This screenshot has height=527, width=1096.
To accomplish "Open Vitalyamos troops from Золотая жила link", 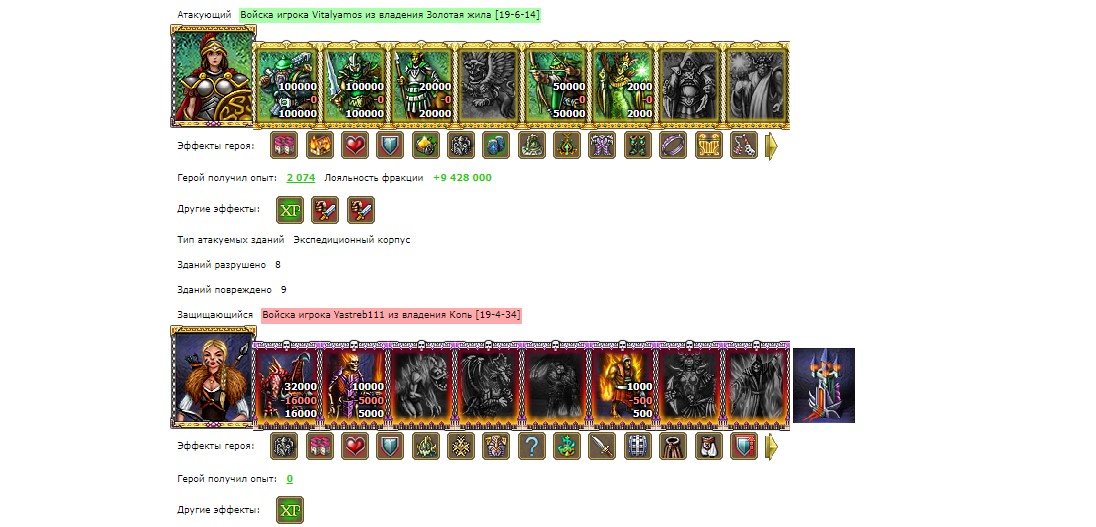I will [x=390, y=15].
